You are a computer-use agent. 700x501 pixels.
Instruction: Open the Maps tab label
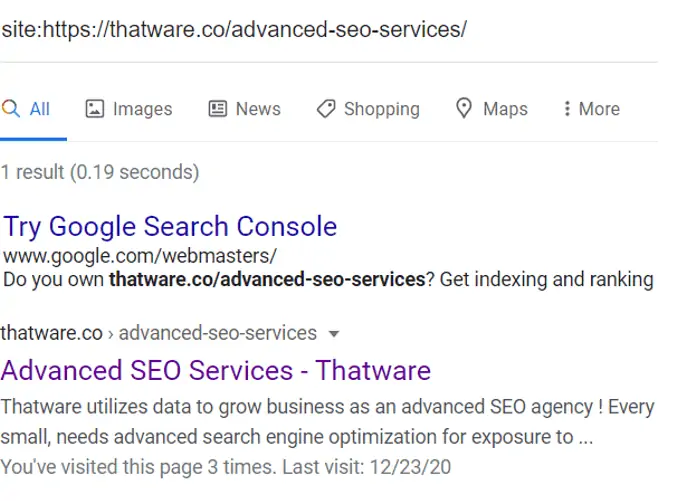(x=505, y=109)
